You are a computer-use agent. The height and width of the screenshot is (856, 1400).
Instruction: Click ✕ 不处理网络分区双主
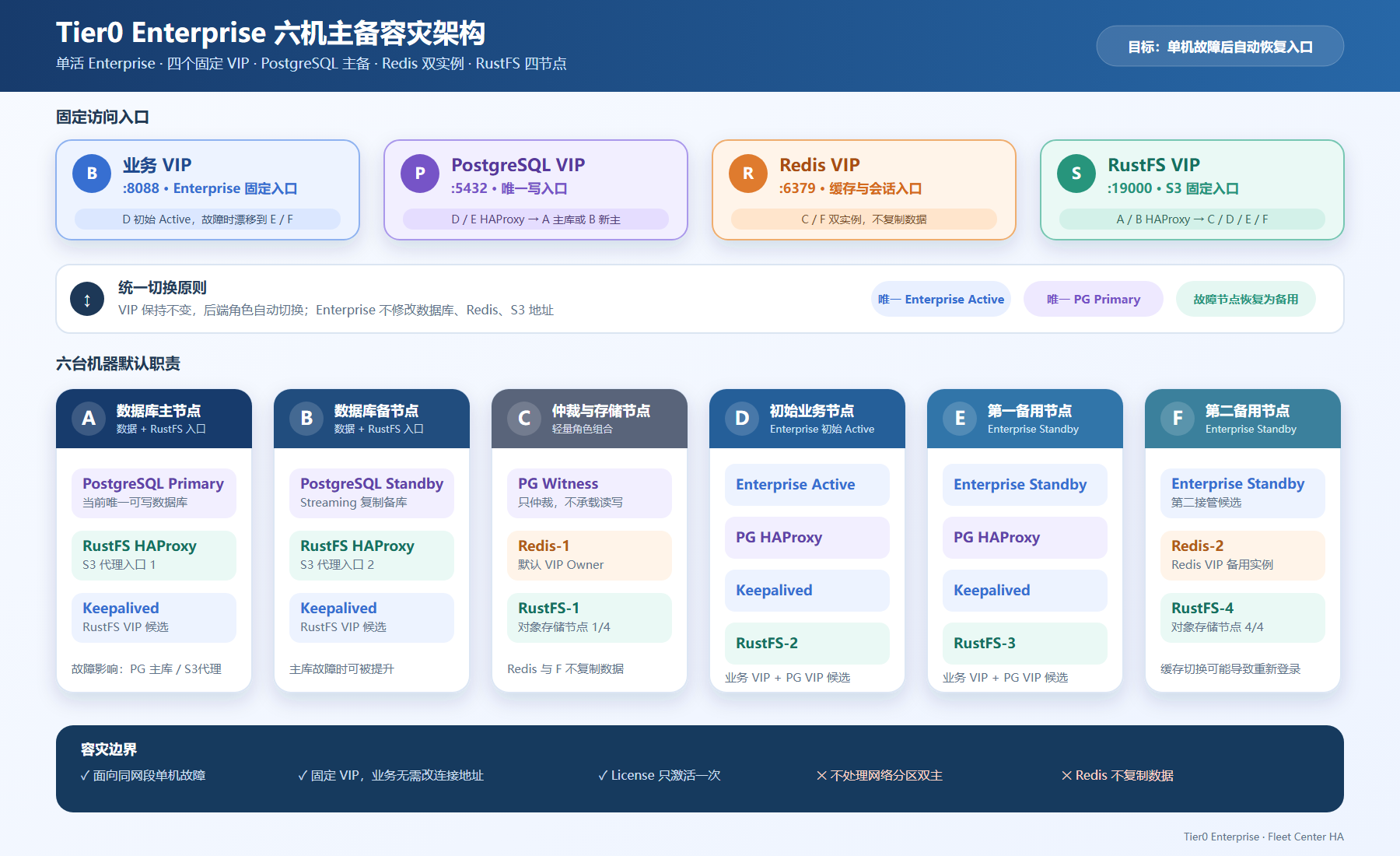point(880,775)
